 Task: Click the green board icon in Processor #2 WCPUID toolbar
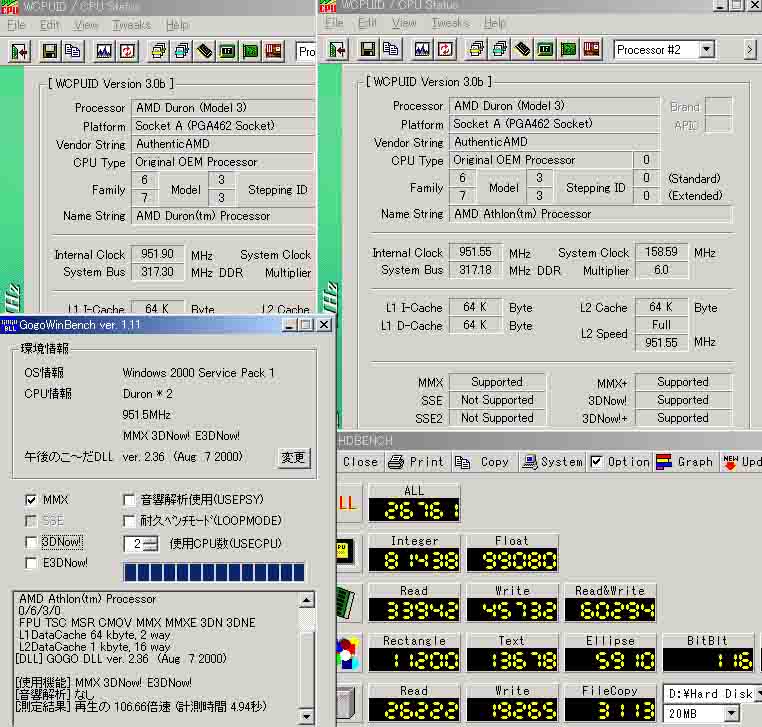[x=568, y=50]
